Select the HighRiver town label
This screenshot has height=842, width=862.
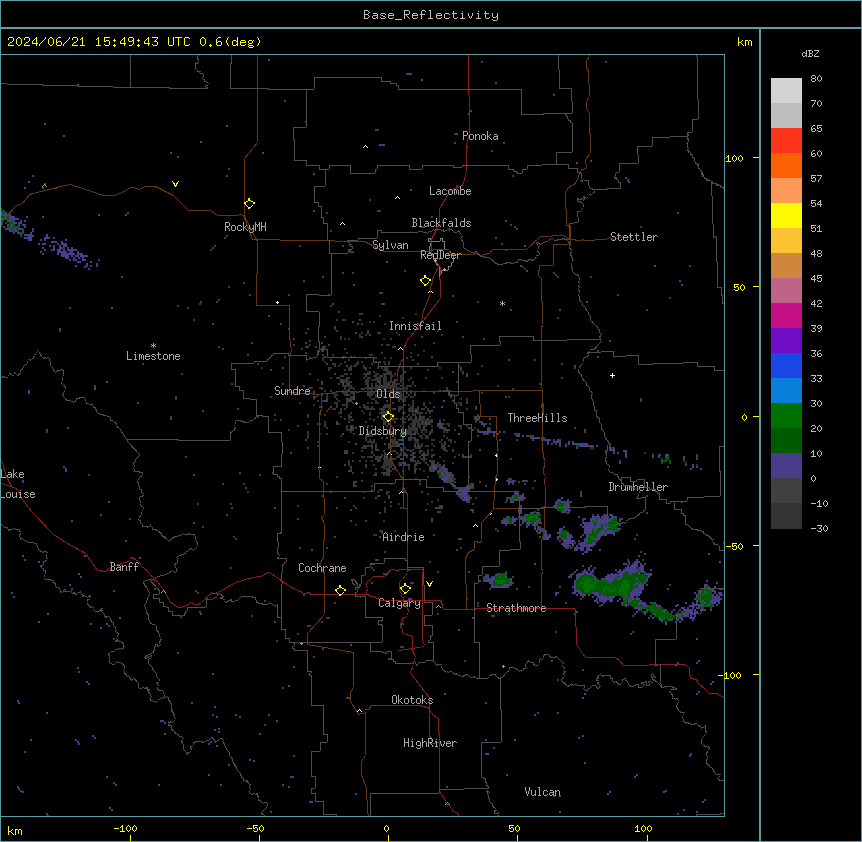pyautogui.click(x=430, y=743)
